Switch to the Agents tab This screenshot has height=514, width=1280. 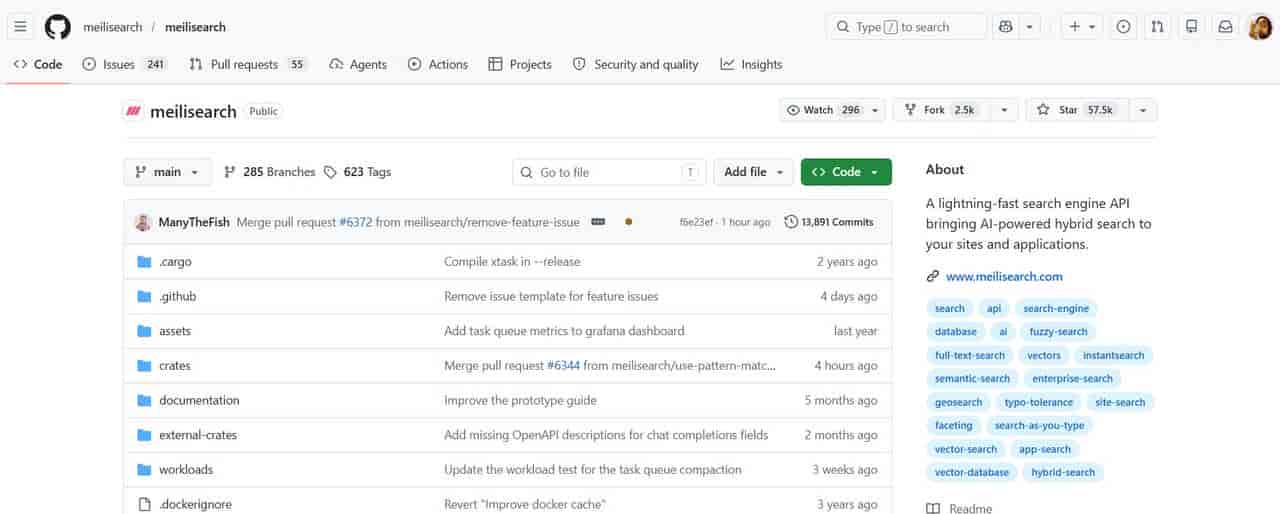(358, 64)
